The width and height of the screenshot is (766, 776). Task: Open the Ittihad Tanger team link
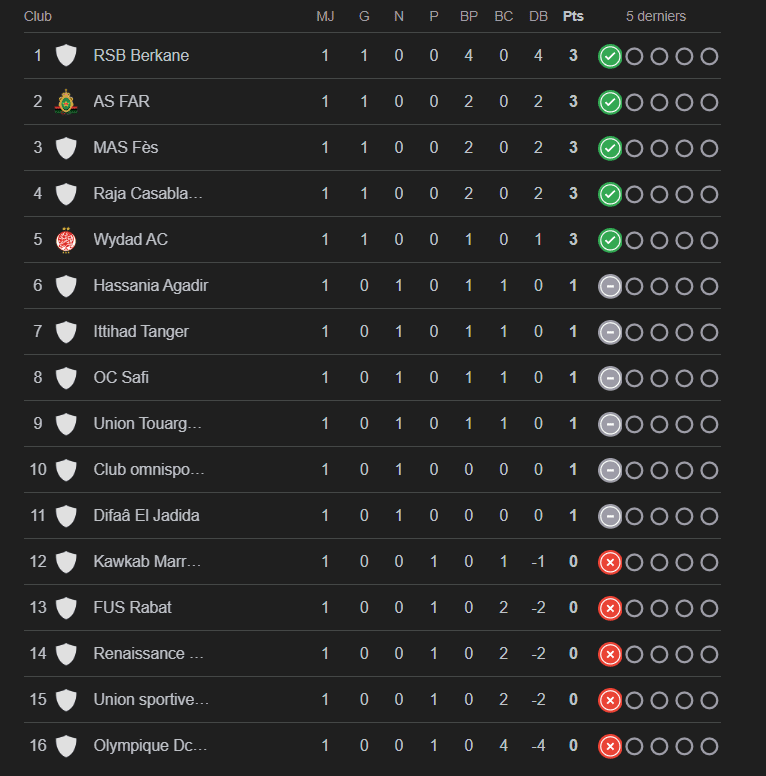pos(141,332)
